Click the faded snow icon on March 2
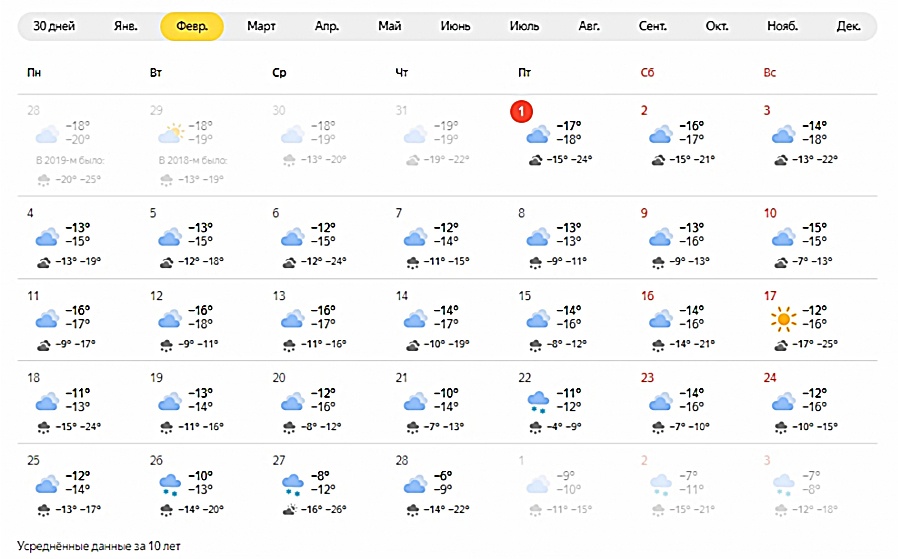 click(x=660, y=484)
